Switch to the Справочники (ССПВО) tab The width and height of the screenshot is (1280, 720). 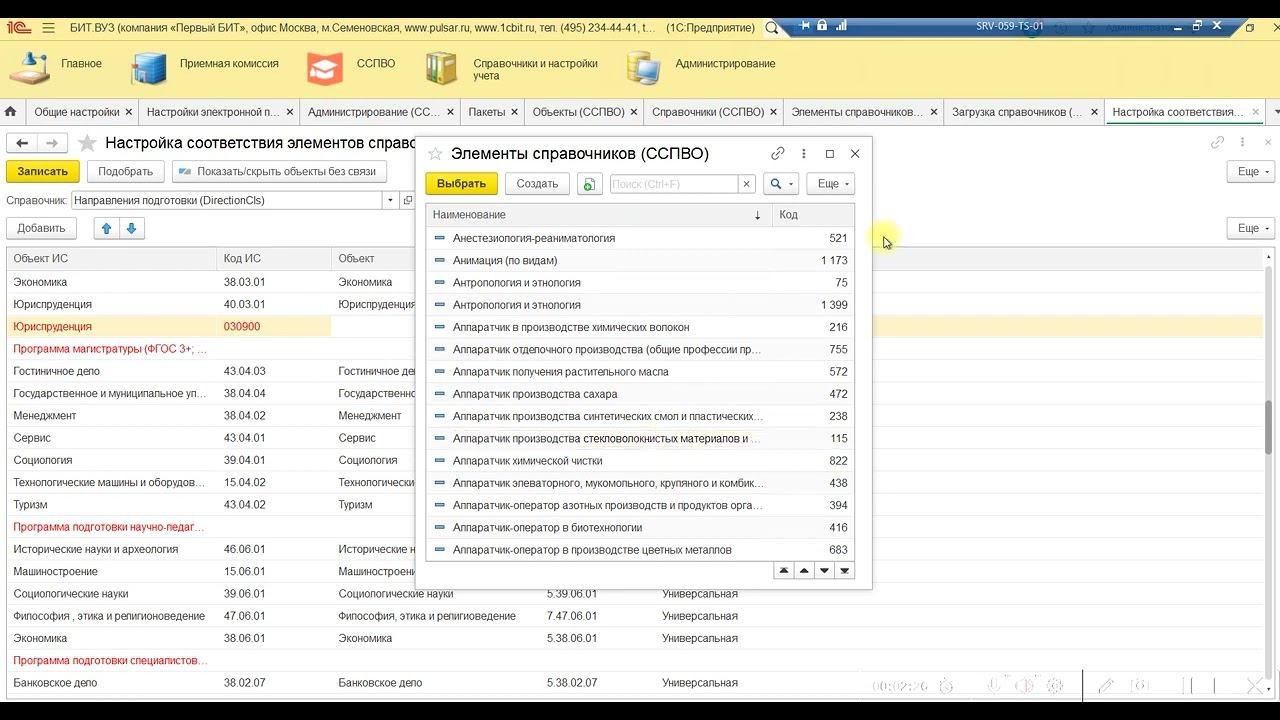click(x=708, y=112)
